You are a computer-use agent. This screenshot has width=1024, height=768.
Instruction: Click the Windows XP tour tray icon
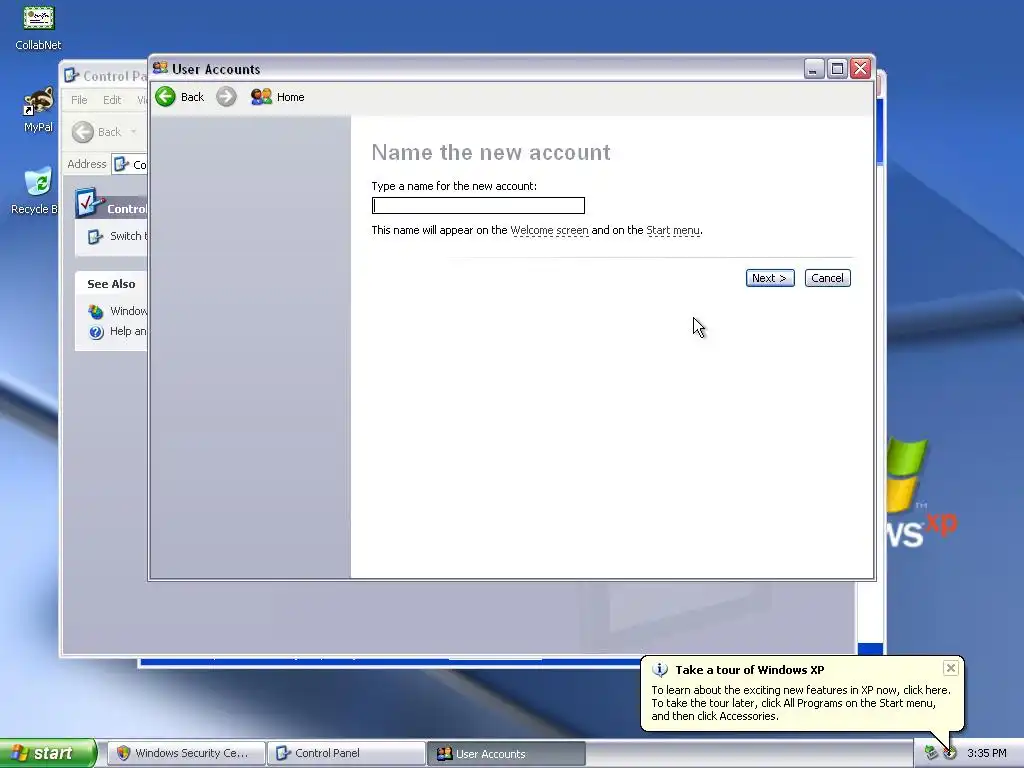[950, 753]
